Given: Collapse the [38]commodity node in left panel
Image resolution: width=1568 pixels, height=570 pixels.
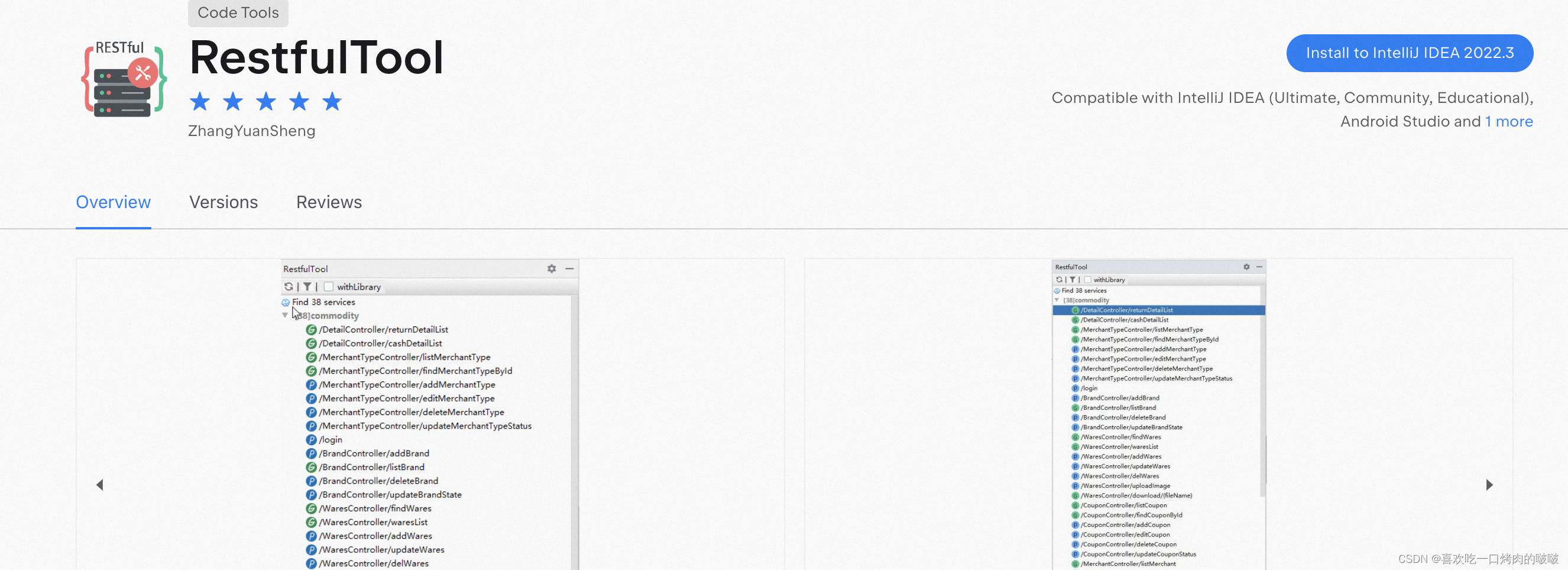Looking at the screenshot, I should (x=285, y=315).
